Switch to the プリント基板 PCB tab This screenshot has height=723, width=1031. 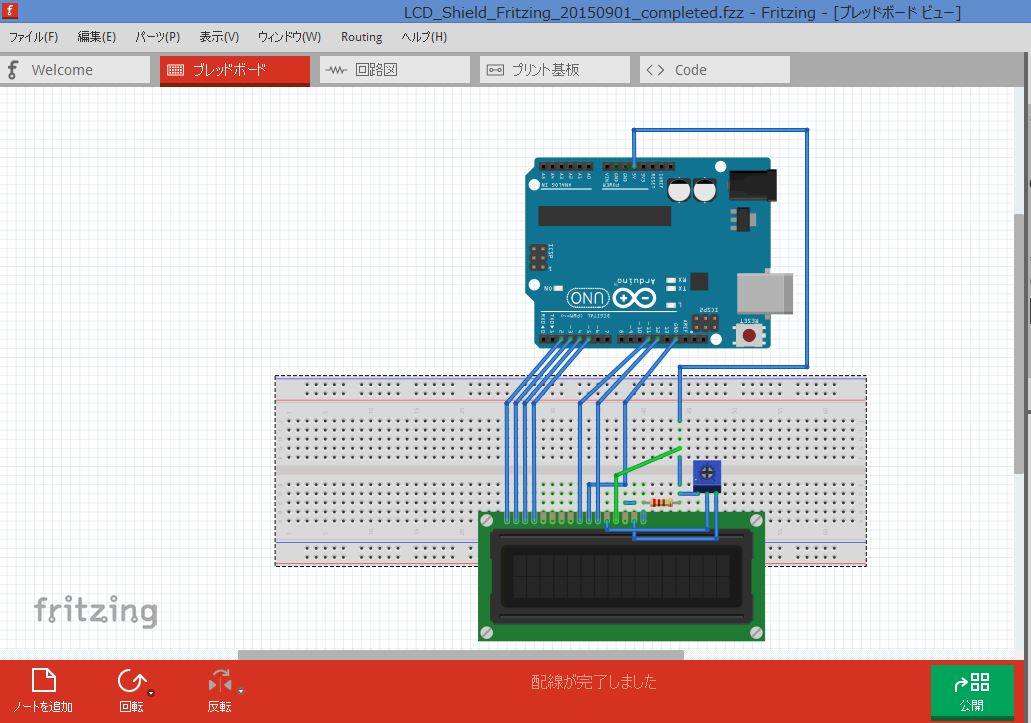coord(554,70)
